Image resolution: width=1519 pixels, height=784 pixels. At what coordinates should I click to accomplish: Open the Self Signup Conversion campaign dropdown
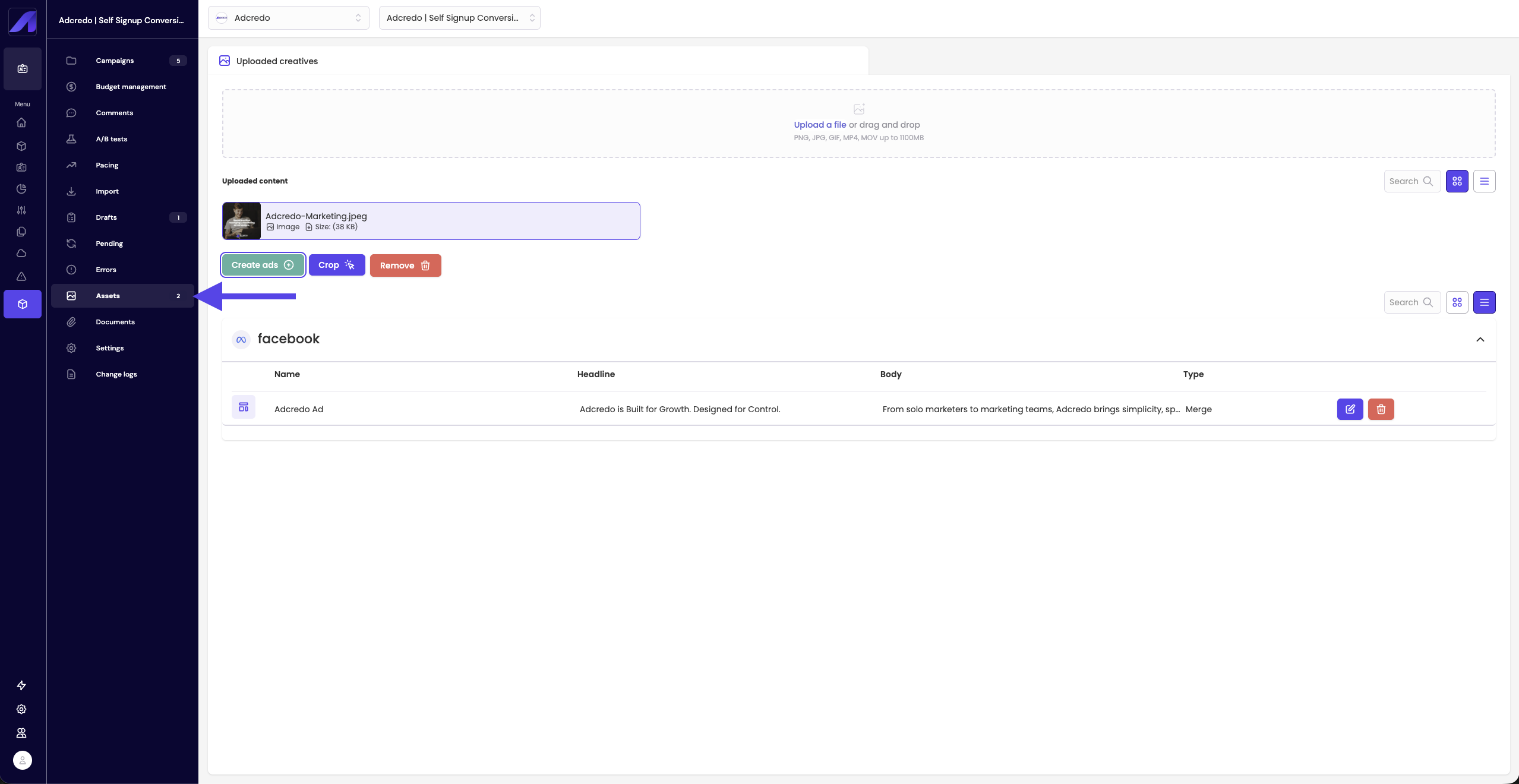(x=459, y=18)
